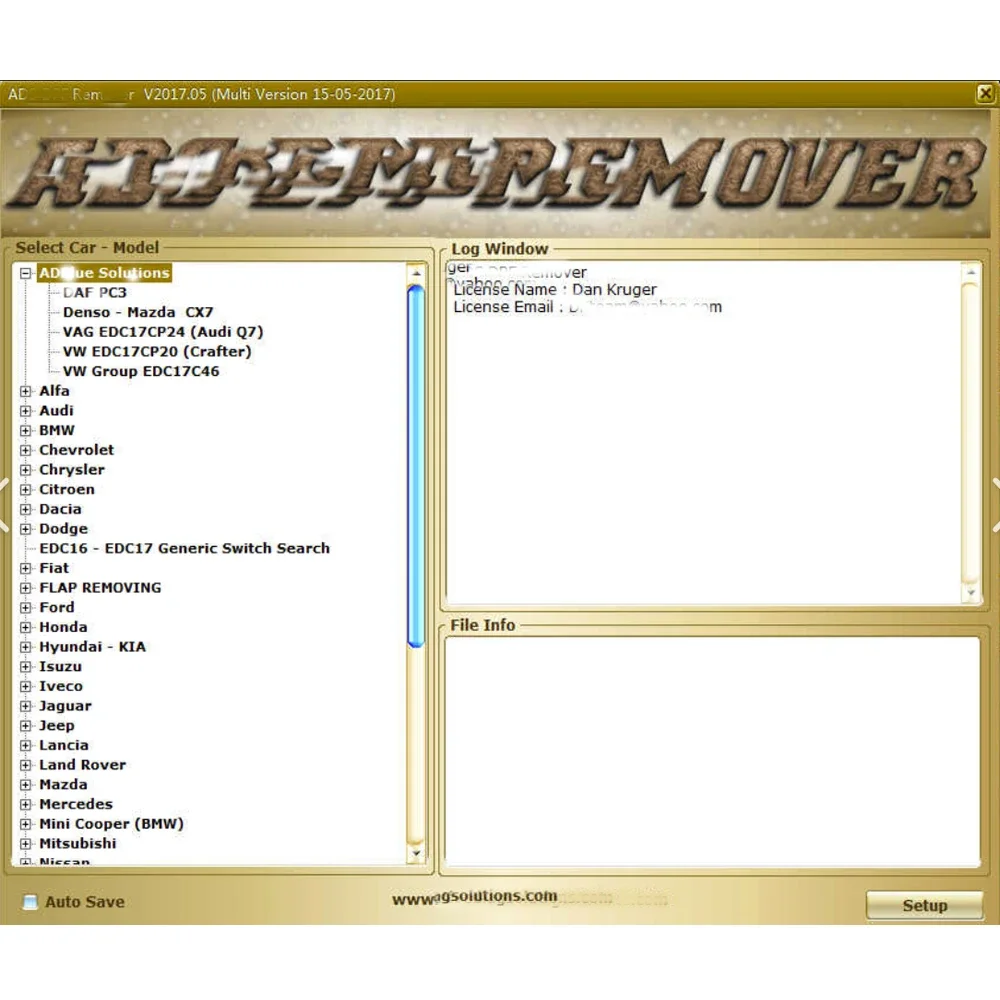Image resolution: width=1000 pixels, height=1000 pixels.
Task: Select the Land Rover label
Action: tap(82, 765)
